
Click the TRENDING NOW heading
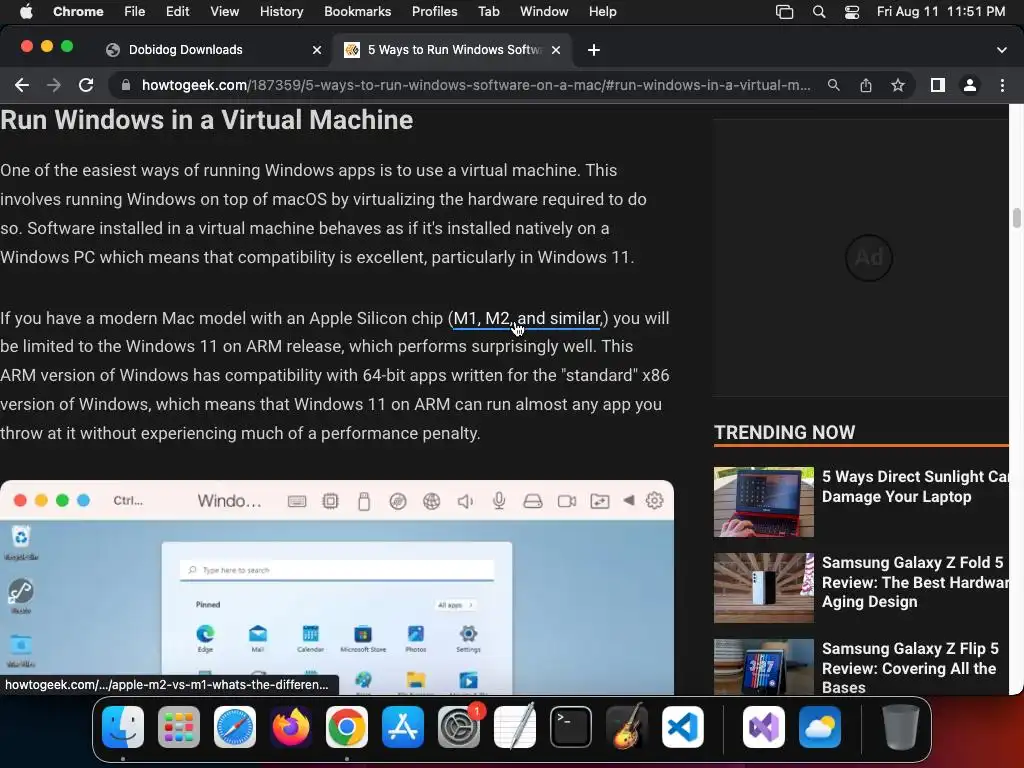(x=784, y=432)
